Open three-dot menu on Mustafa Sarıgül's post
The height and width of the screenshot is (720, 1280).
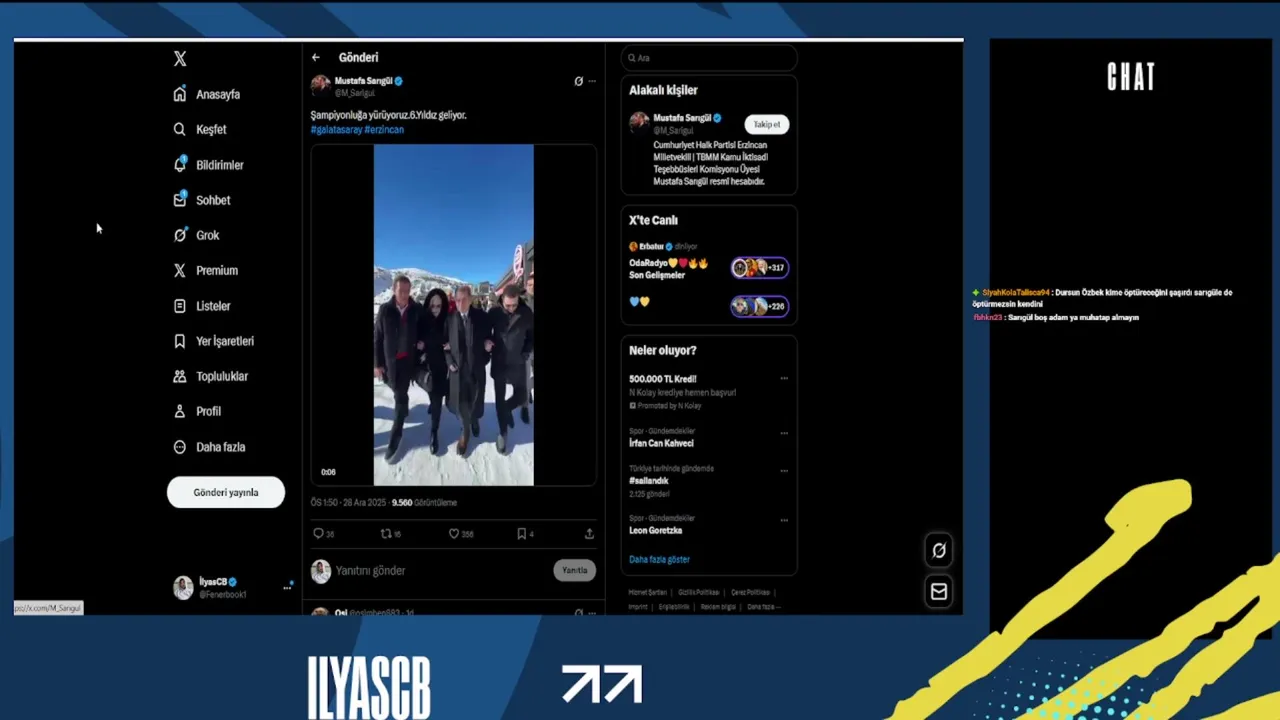click(x=592, y=81)
